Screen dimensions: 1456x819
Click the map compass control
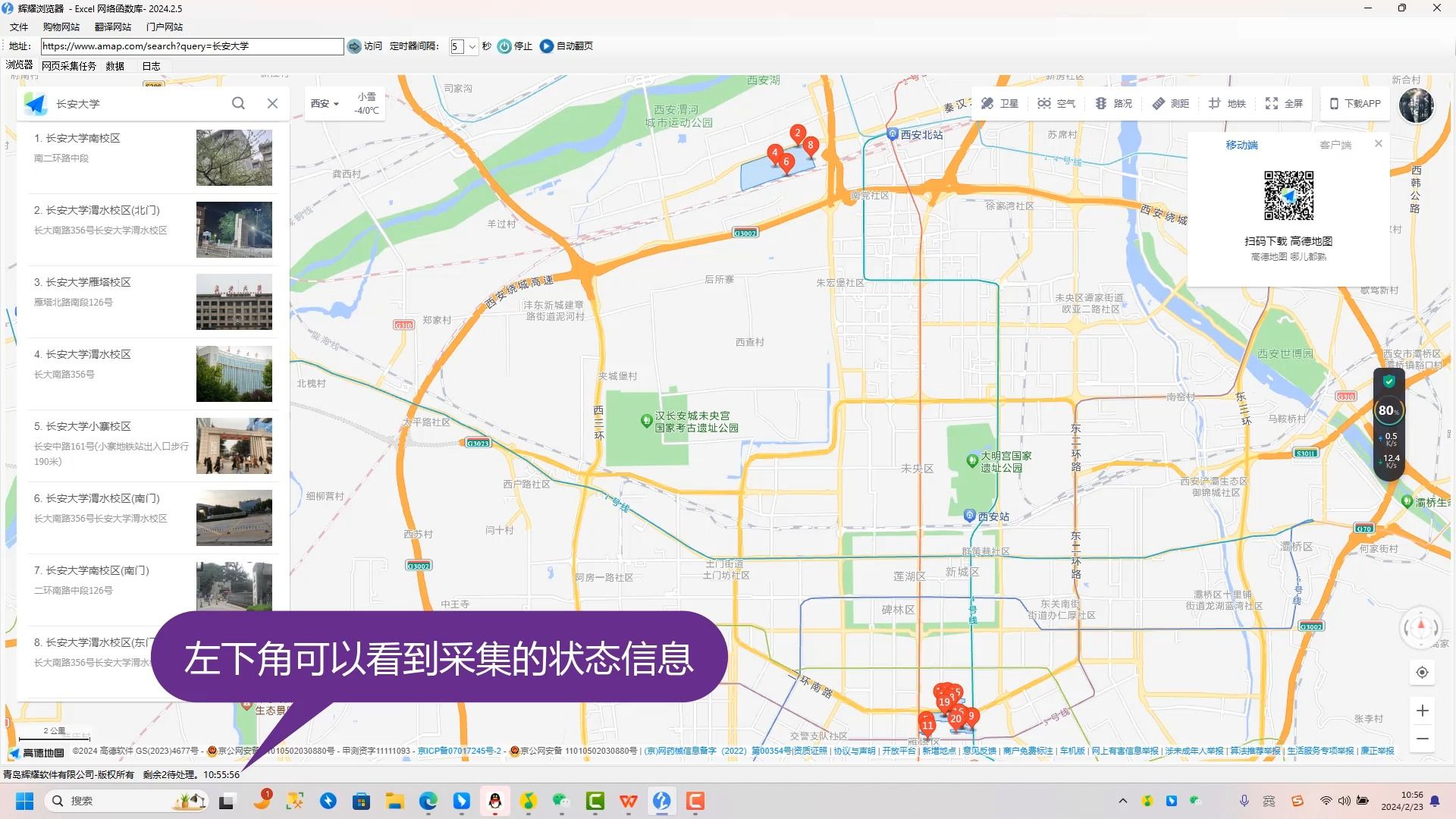1420,628
